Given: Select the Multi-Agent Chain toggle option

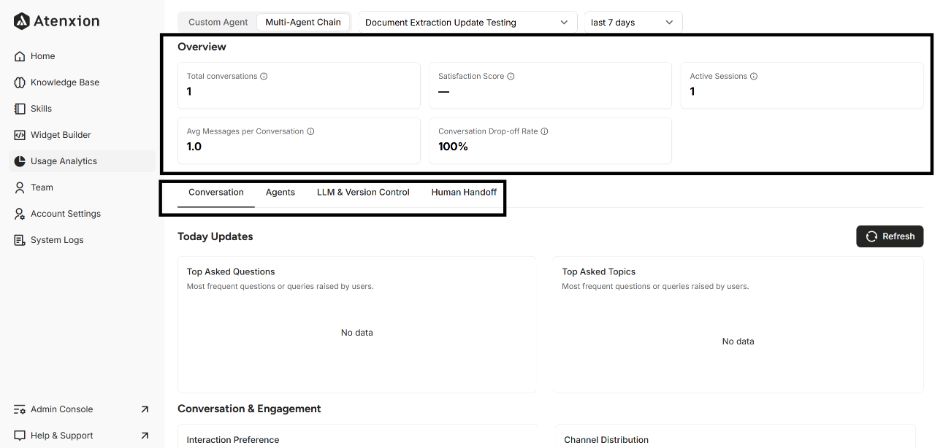Looking at the screenshot, I should click(303, 22).
